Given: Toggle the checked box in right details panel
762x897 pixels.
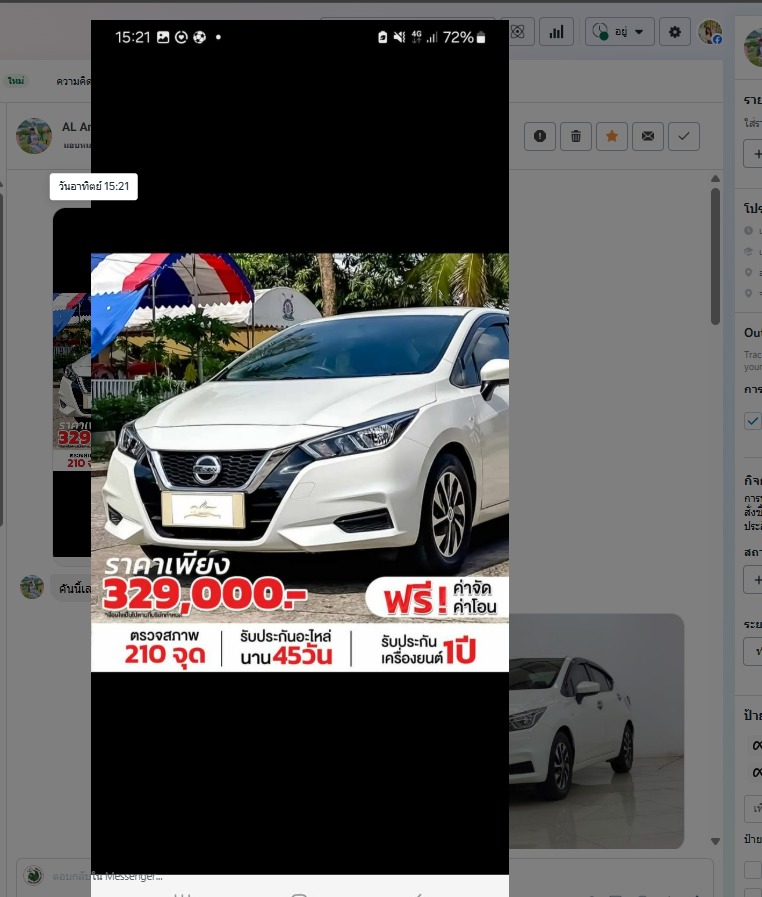Looking at the screenshot, I should [x=752, y=420].
